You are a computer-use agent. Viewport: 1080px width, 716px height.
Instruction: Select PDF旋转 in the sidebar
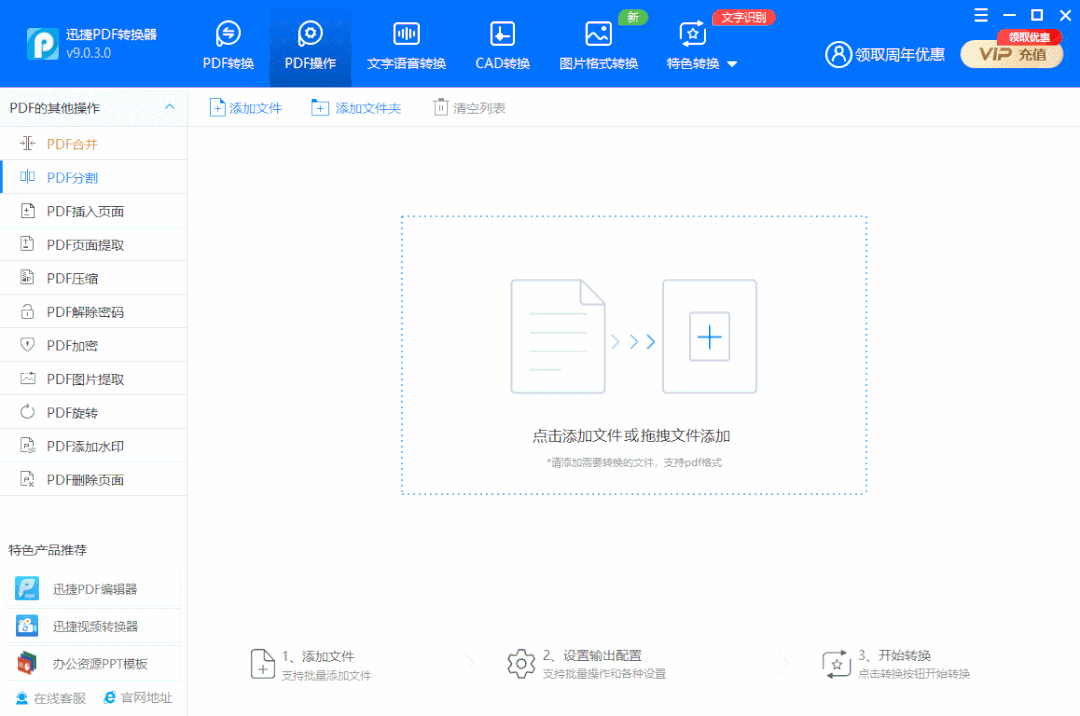[x=94, y=412]
